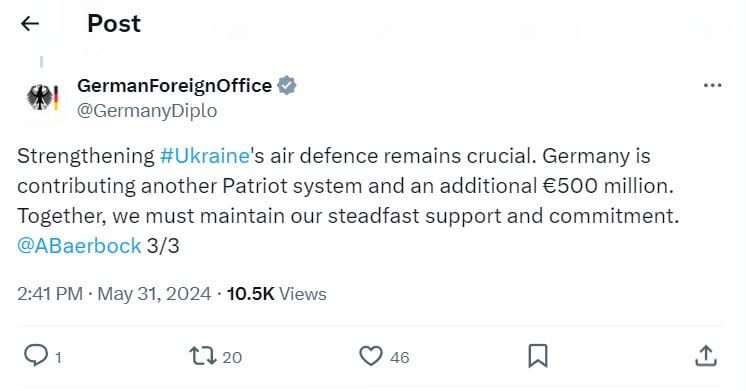Open the German eagle profile avatar

(x=42, y=97)
